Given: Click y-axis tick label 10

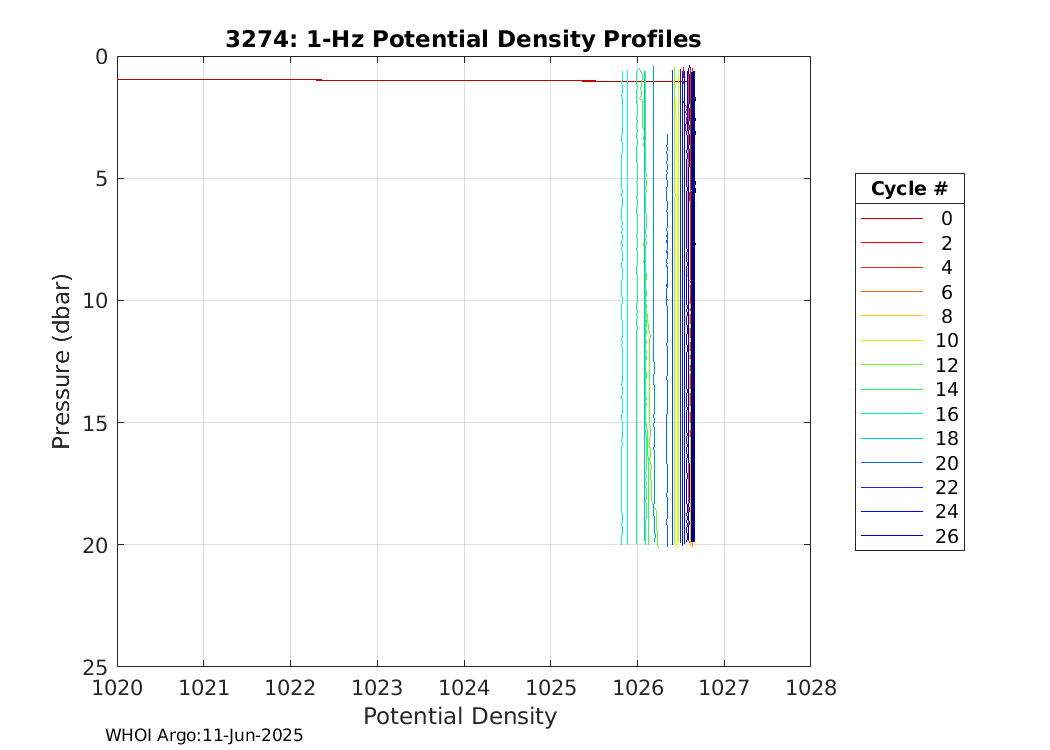Looking at the screenshot, I should pyautogui.click(x=96, y=301).
